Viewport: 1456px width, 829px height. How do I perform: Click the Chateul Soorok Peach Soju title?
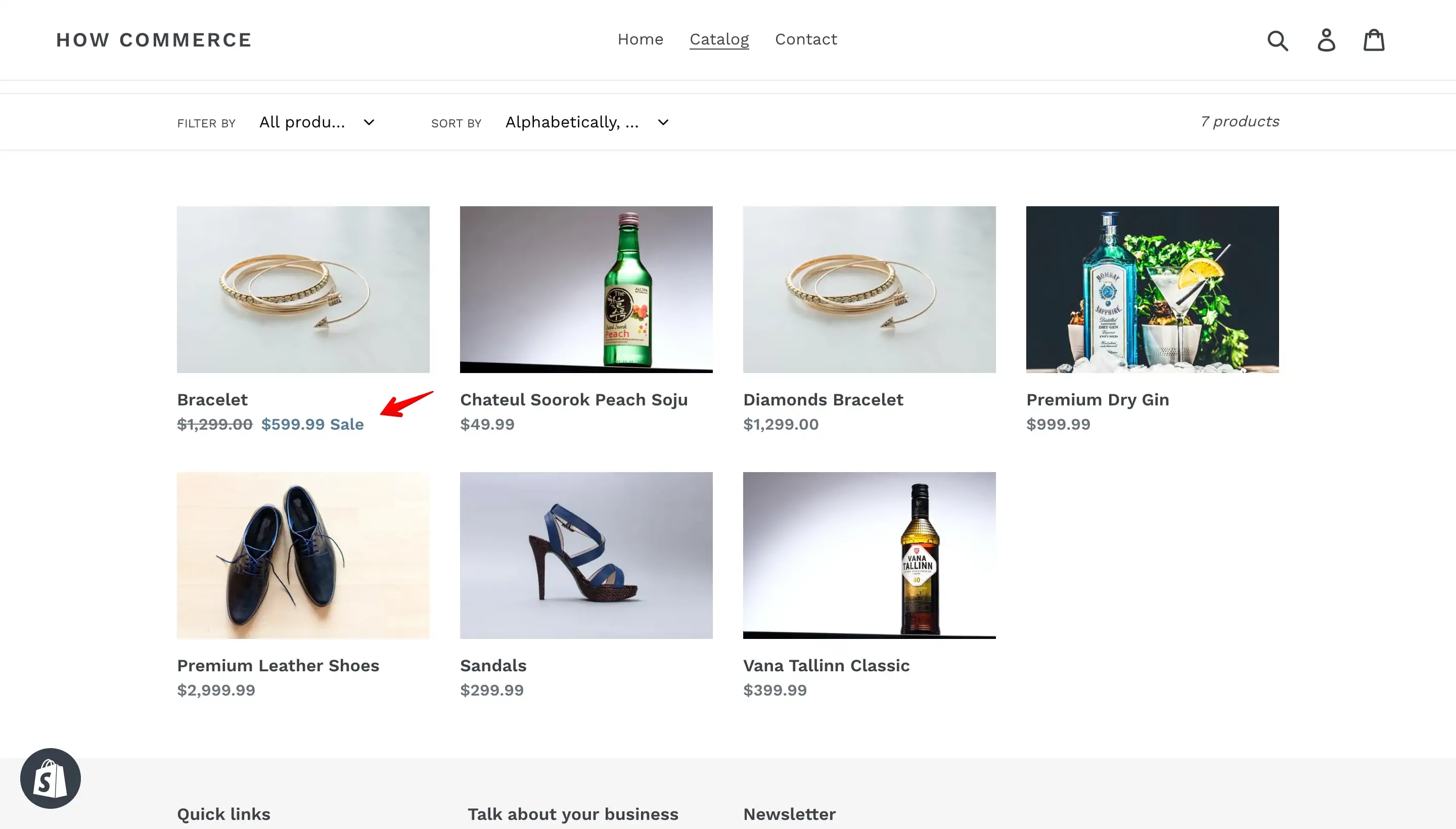pos(574,400)
